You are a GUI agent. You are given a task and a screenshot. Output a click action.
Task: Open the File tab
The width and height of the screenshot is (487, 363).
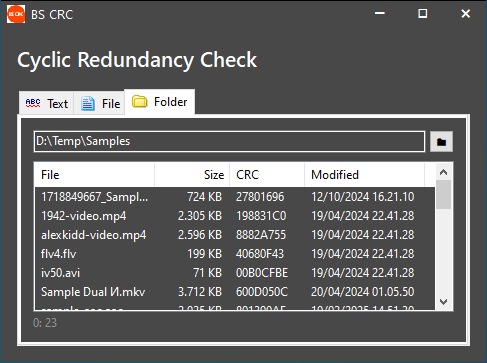tap(99, 103)
